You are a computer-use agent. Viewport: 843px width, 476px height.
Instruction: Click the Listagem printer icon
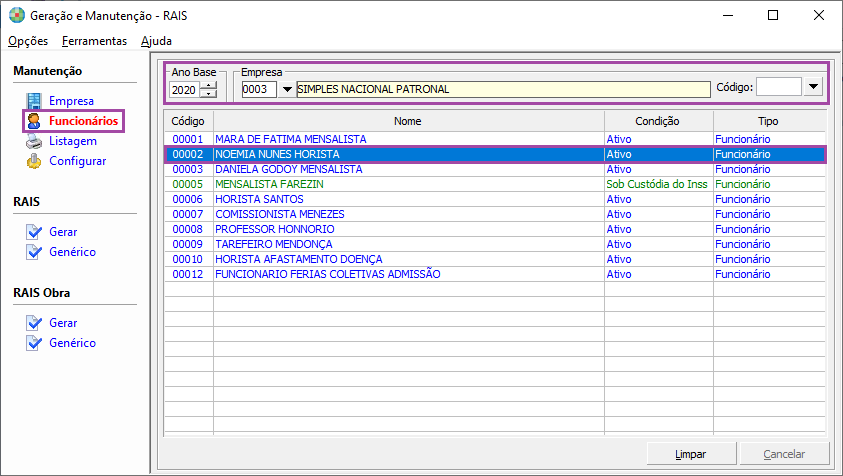[34, 141]
